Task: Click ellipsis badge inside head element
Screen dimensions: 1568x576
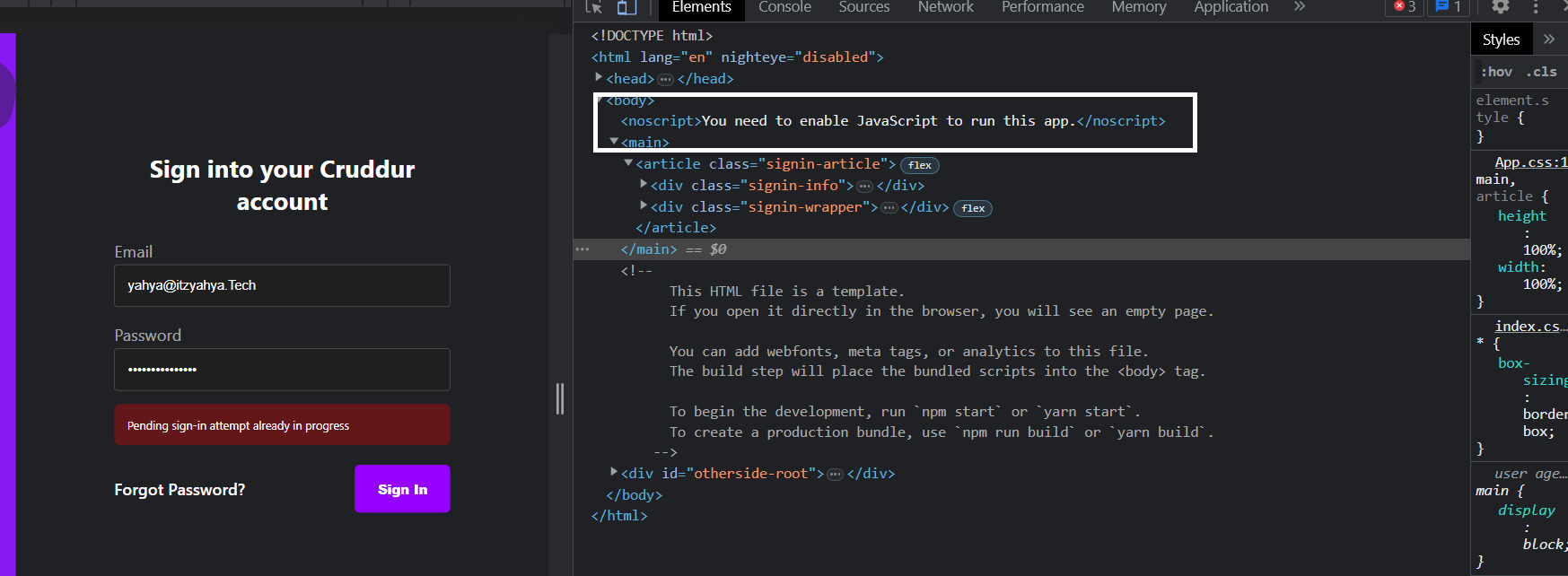Action: 666,80
